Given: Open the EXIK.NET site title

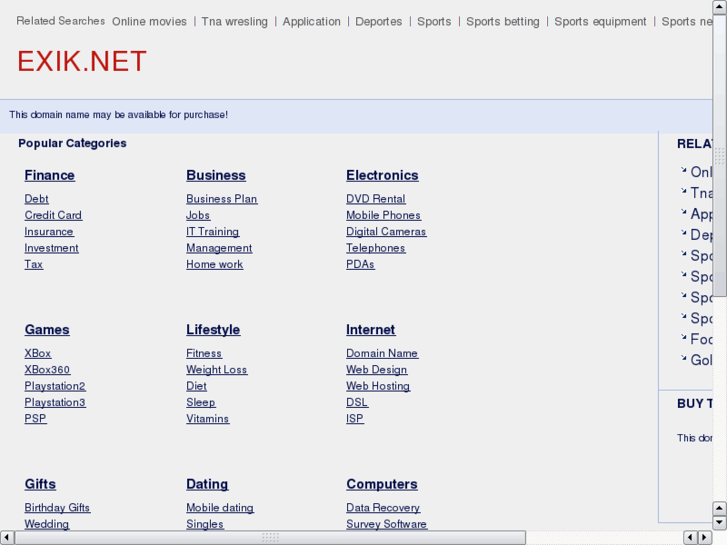Looking at the screenshot, I should tap(82, 61).
